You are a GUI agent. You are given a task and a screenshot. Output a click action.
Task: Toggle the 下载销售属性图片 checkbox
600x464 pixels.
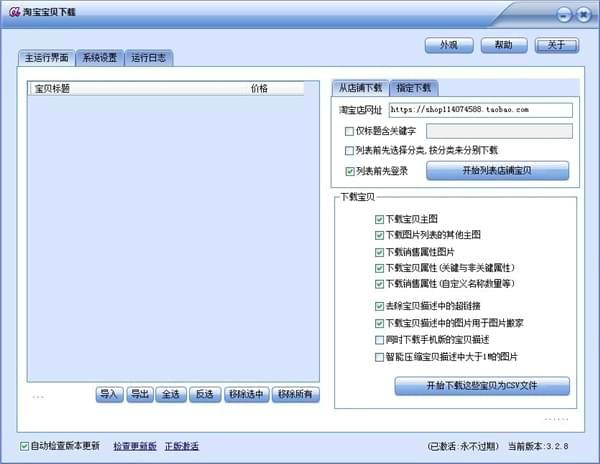[x=379, y=252]
